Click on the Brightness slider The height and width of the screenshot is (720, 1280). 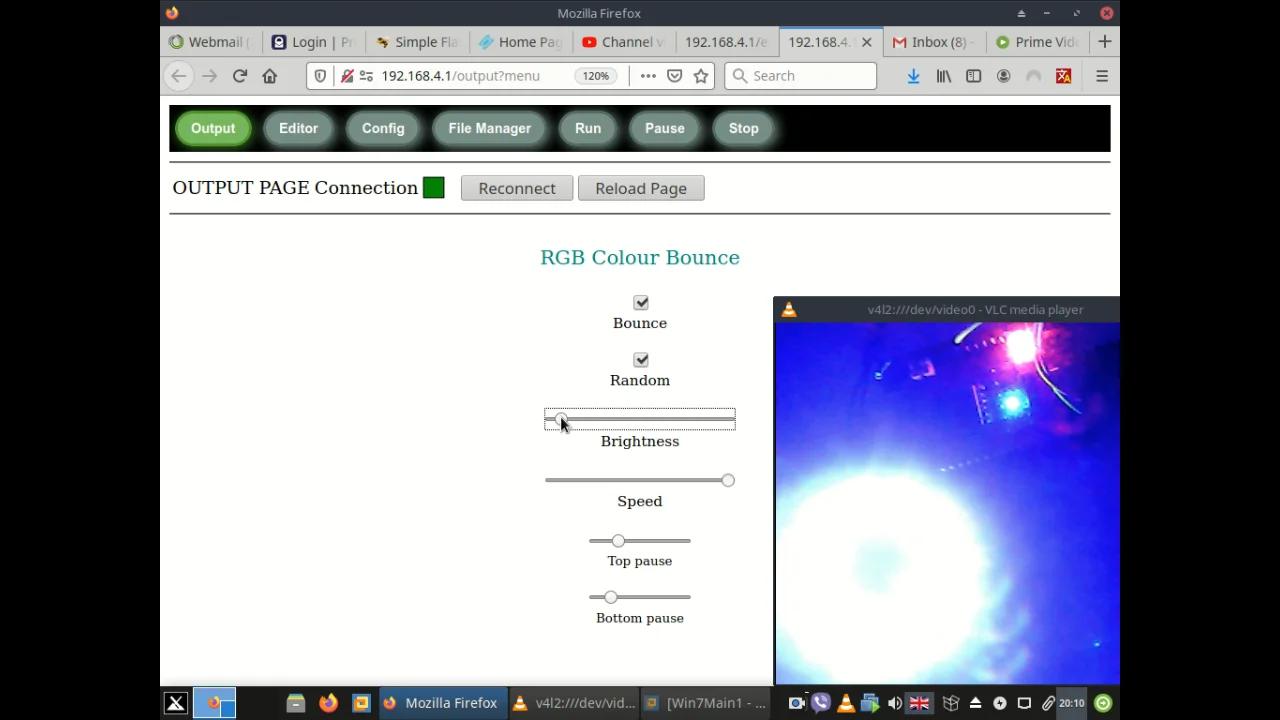tap(640, 419)
